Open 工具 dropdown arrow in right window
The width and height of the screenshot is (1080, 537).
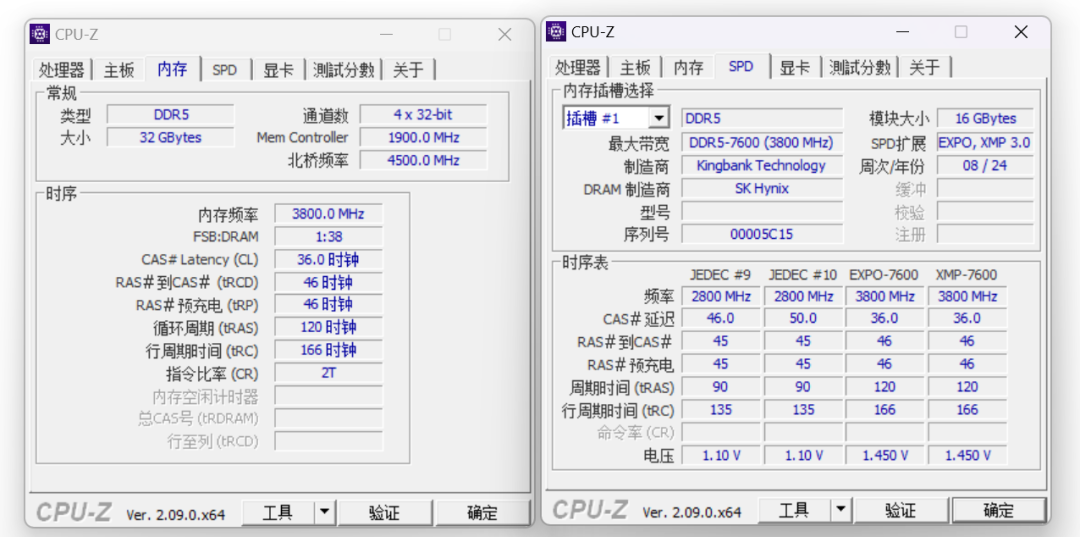tap(840, 510)
